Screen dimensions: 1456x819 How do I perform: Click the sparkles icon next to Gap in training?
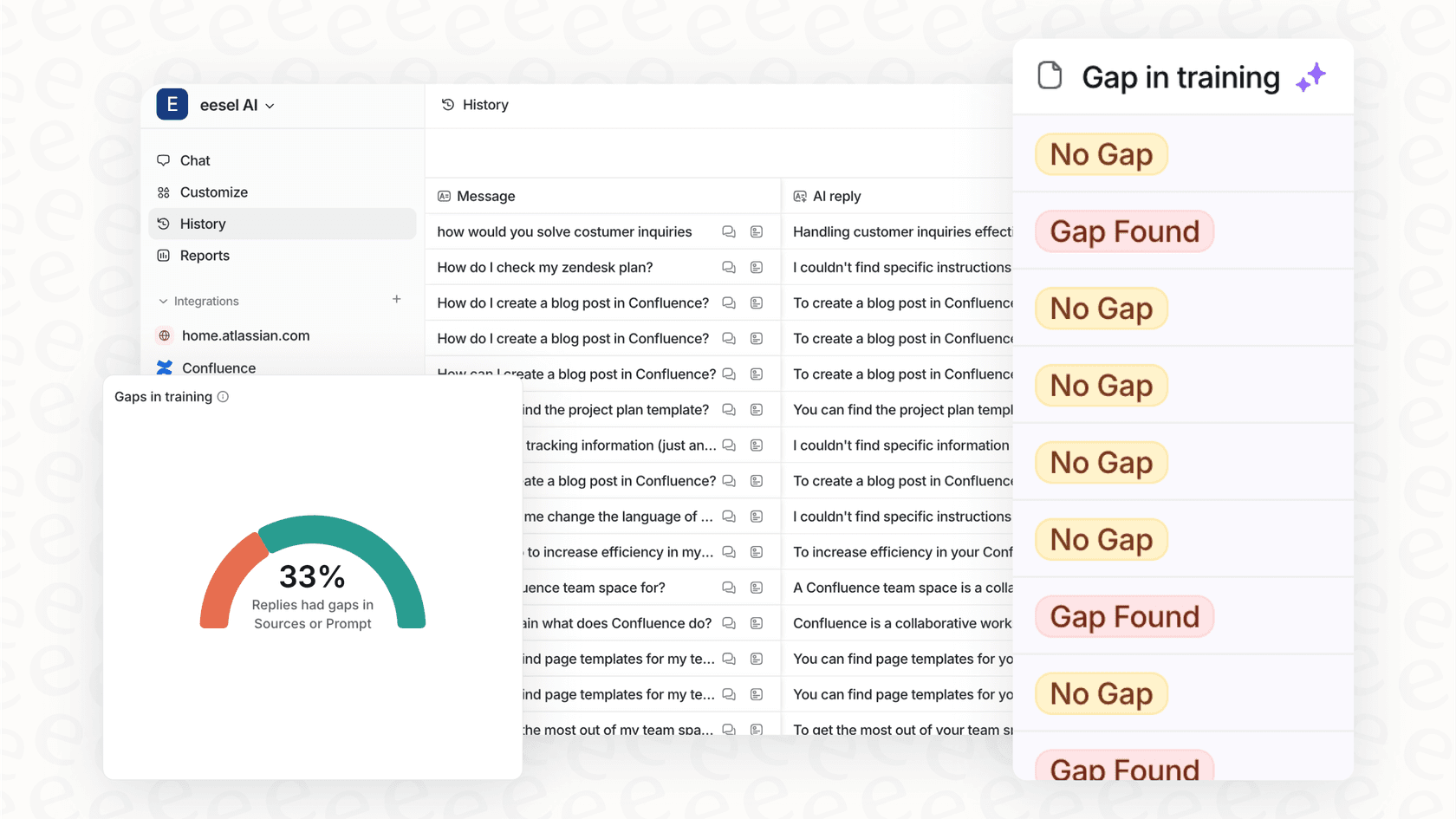(1311, 77)
